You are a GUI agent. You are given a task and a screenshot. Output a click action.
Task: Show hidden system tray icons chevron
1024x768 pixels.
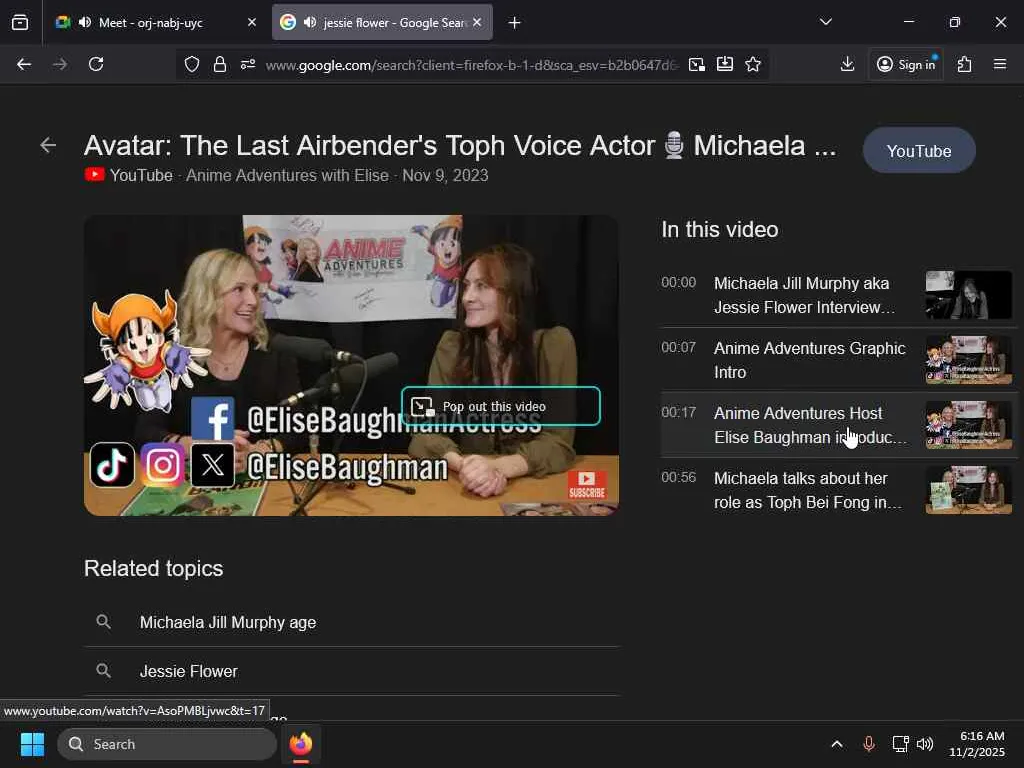point(837,744)
